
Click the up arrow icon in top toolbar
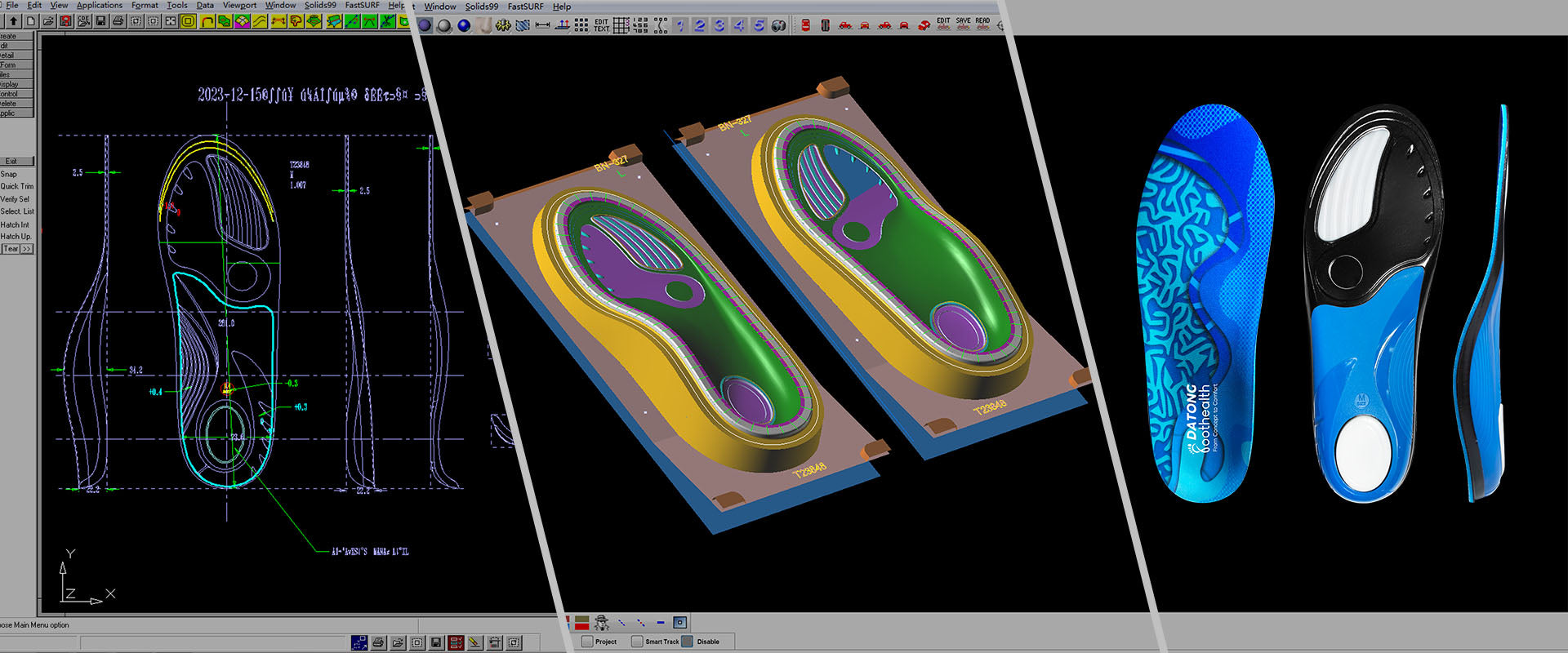[x=14, y=21]
